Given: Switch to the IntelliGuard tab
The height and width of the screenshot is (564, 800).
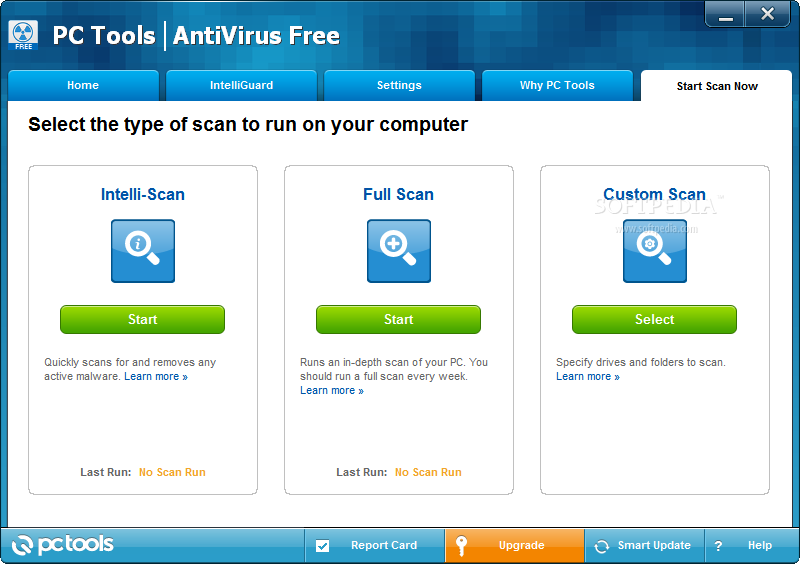Looking at the screenshot, I should [x=241, y=86].
